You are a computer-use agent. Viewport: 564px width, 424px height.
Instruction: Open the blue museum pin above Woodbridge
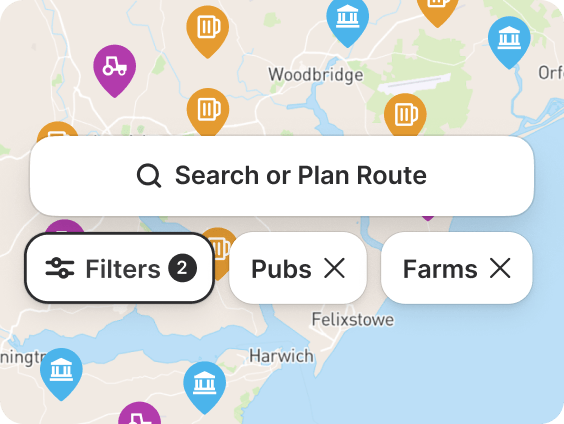(347, 18)
